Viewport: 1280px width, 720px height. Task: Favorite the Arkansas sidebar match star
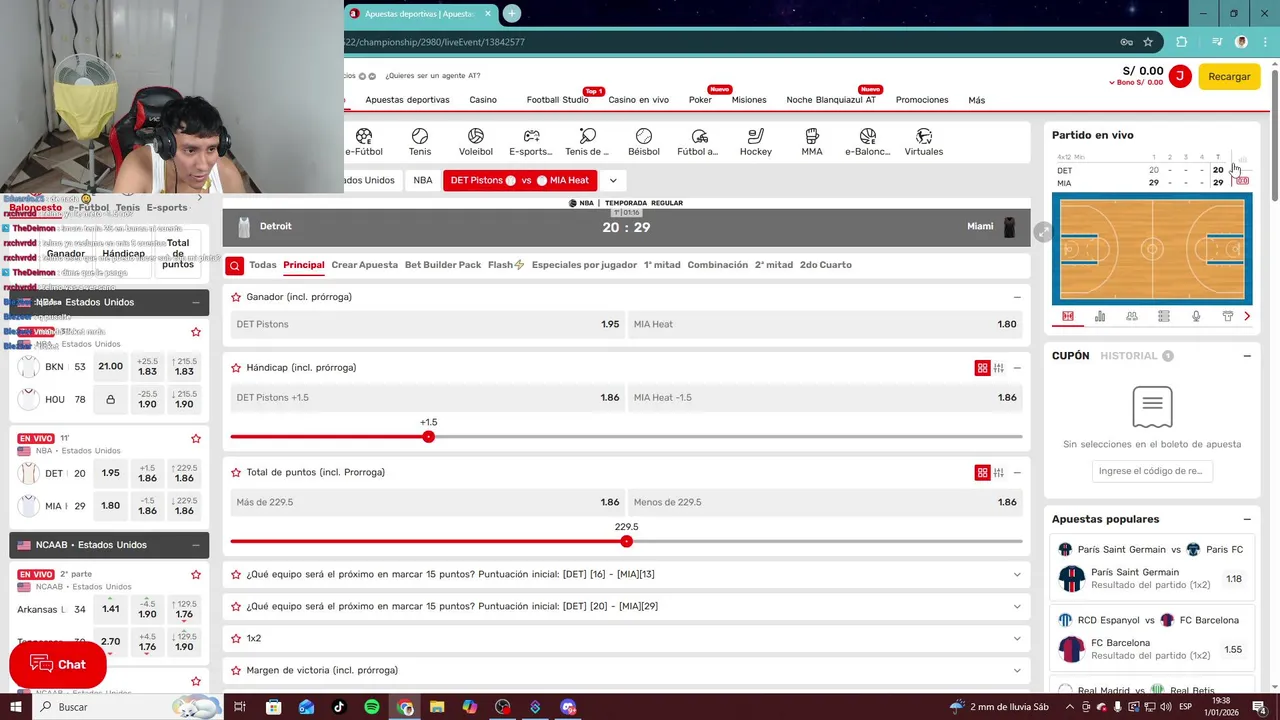(x=196, y=575)
